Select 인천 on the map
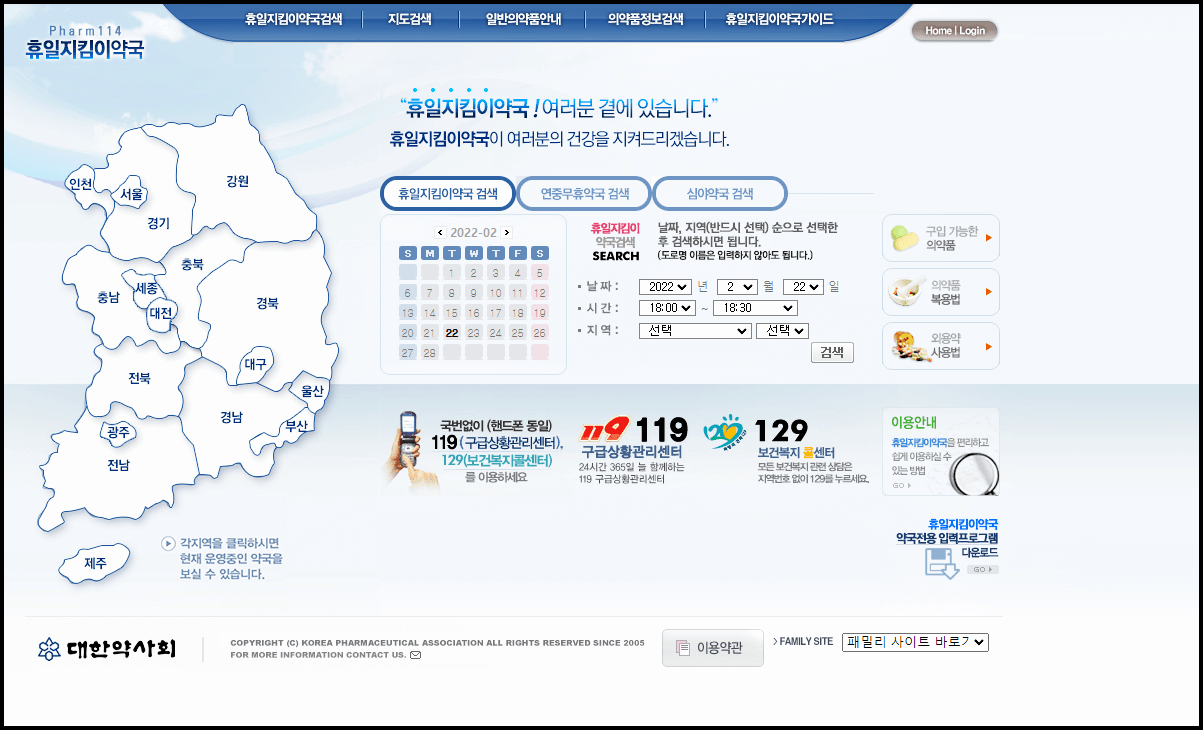This screenshot has width=1203, height=730. (x=80, y=184)
